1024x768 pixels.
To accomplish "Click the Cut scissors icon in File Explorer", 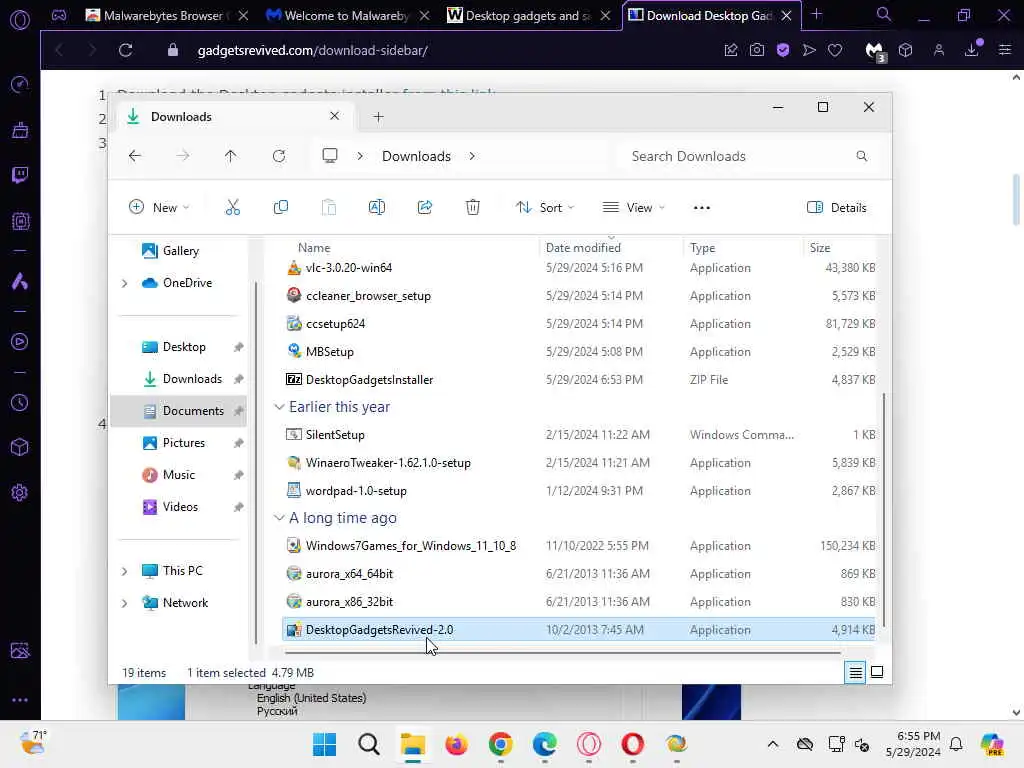I will (x=232, y=208).
